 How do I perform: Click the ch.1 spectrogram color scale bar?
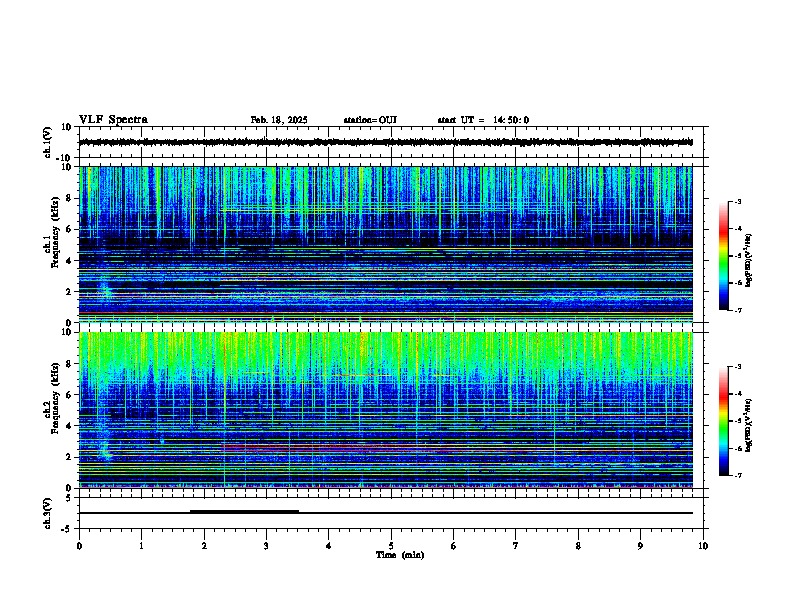tap(724, 256)
